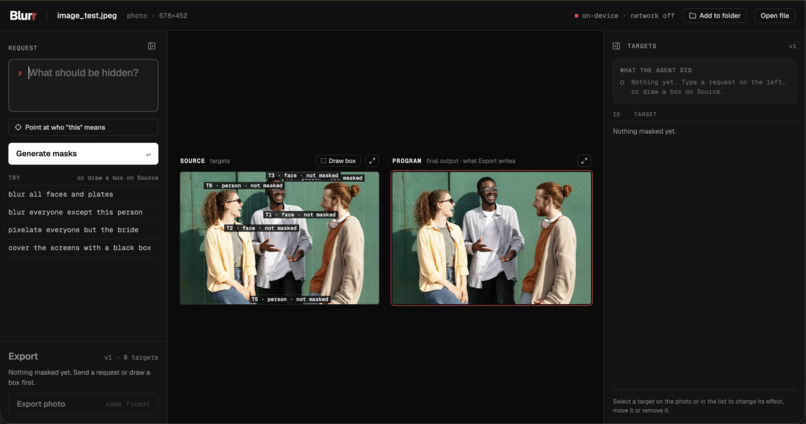Click the red prompt chevron in request box
806x424 pixels.
coord(20,73)
